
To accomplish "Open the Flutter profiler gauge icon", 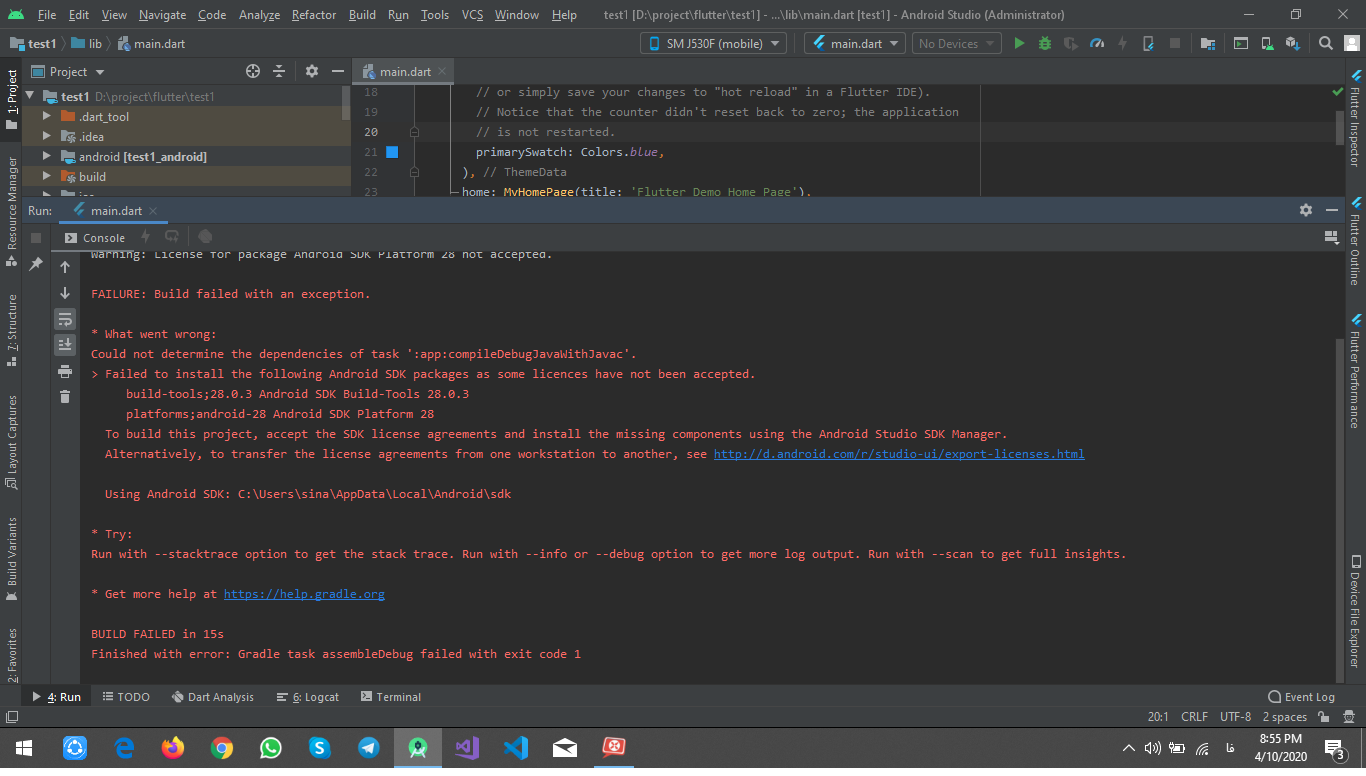I will coord(1097,43).
